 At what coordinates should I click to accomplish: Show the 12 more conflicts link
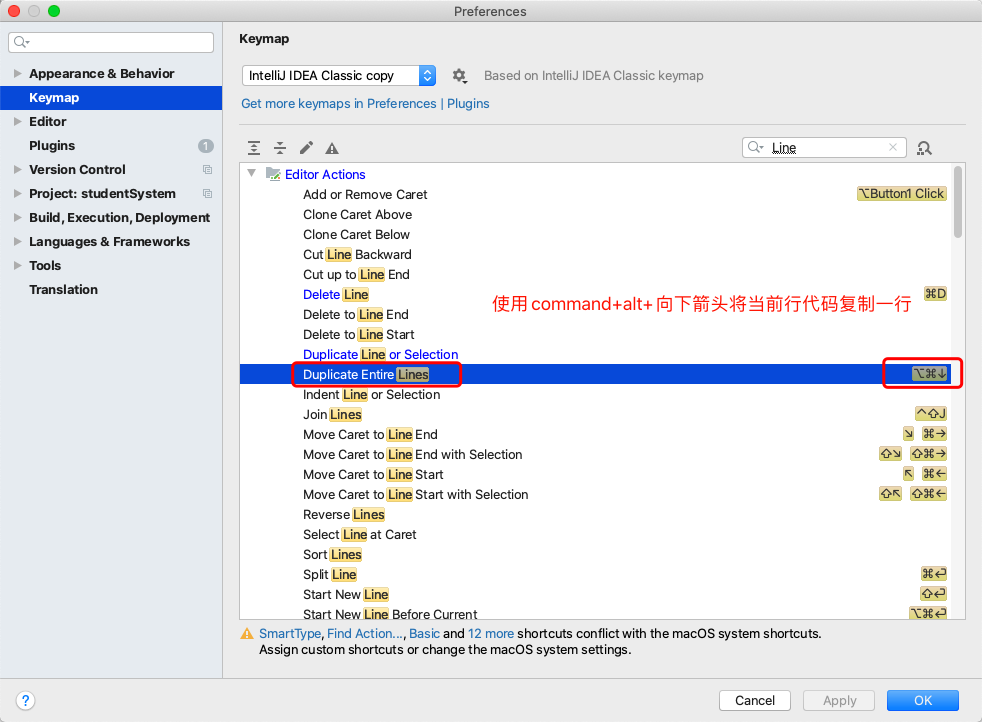click(x=491, y=634)
